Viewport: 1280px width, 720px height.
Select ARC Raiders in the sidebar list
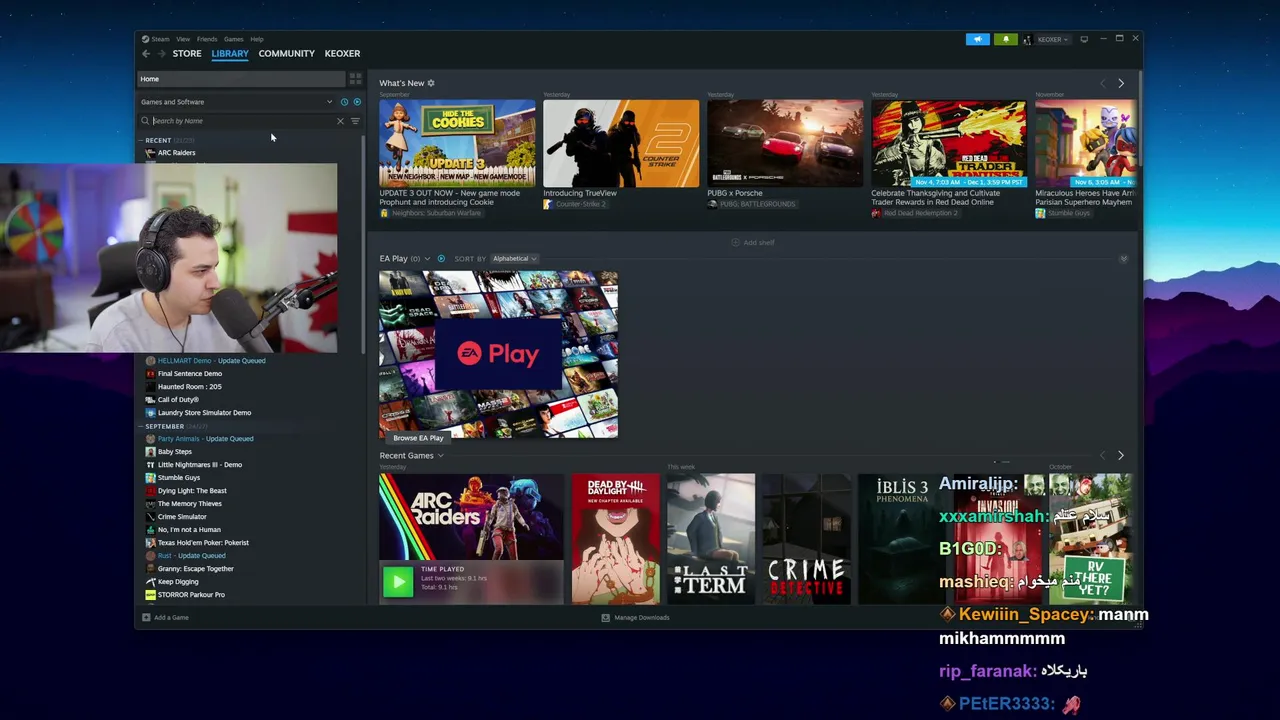(176, 153)
